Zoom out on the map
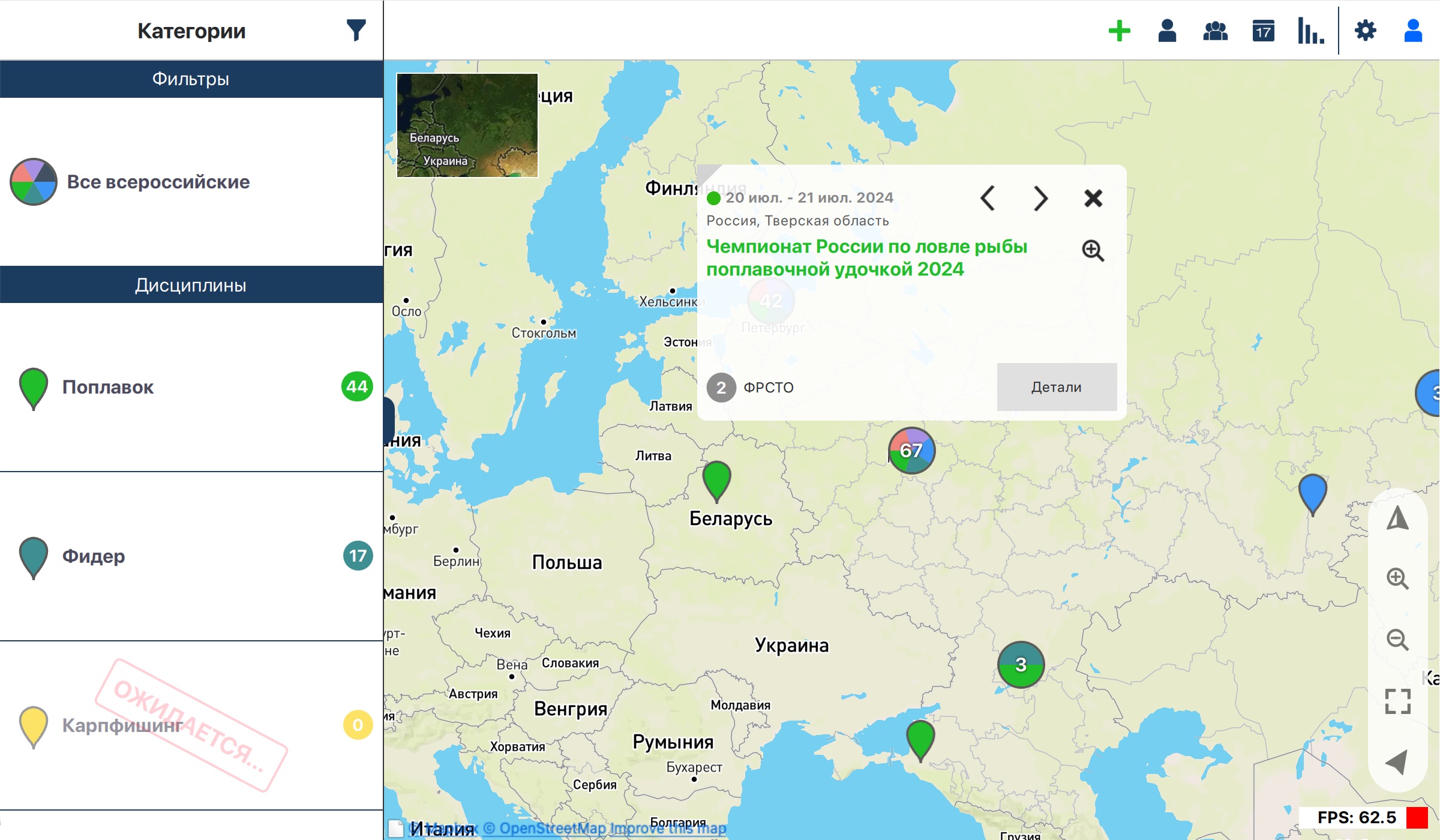This screenshot has height=840, width=1440. (x=1397, y=640)
